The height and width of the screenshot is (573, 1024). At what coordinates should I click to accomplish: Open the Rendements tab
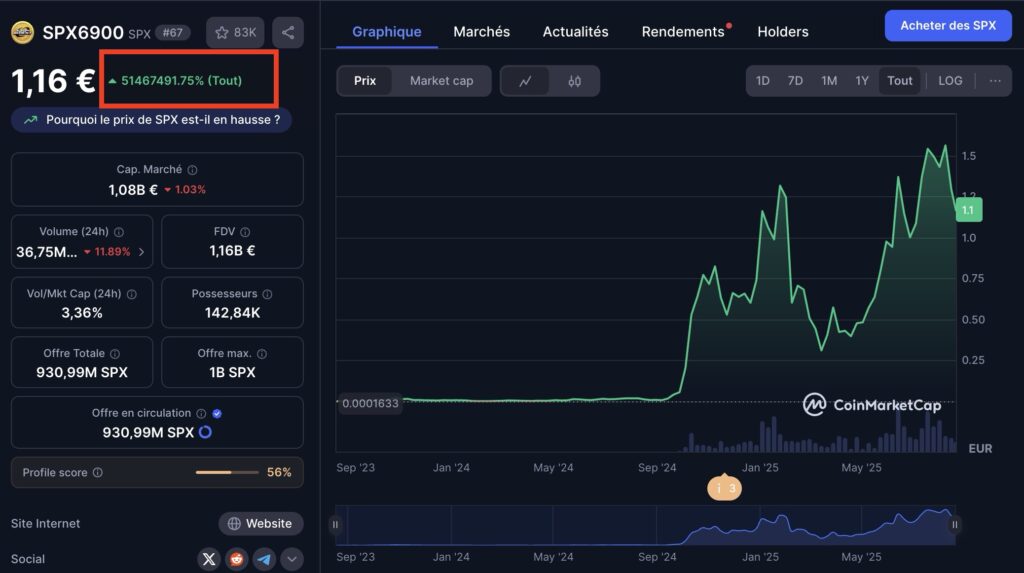(x=683, y=31)
